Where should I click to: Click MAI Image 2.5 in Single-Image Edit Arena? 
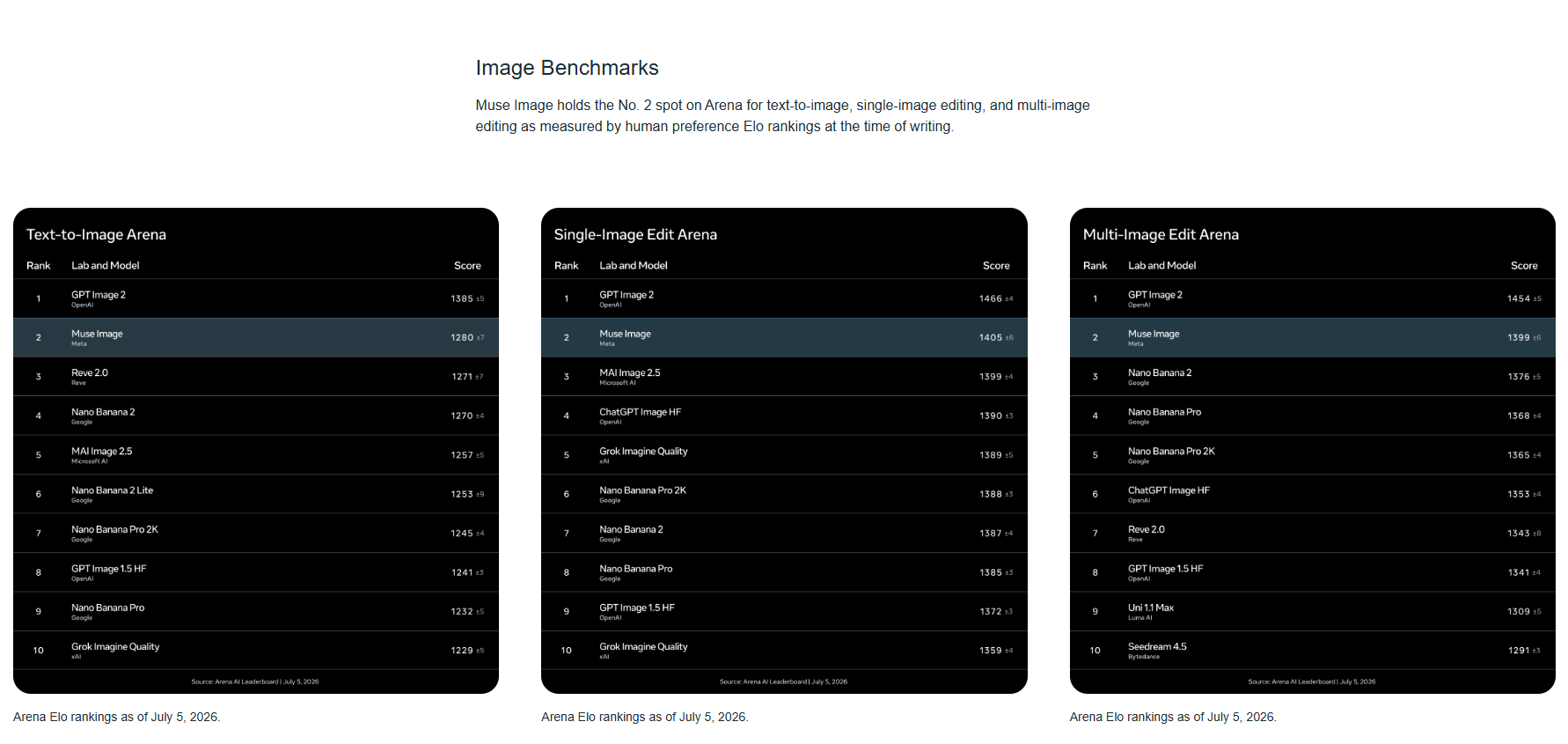click(630, 372)
